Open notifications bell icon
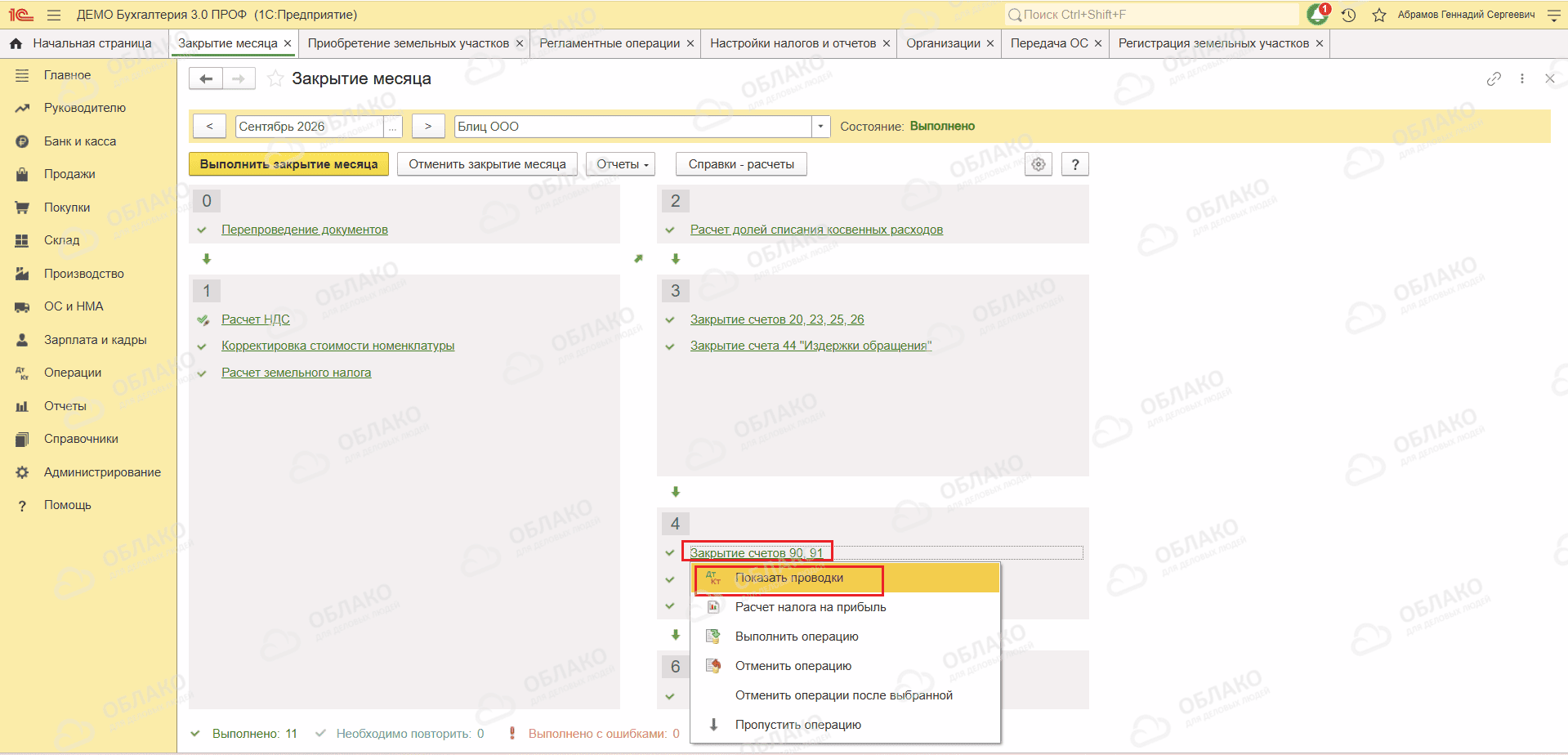 (x=1317, y=15)
